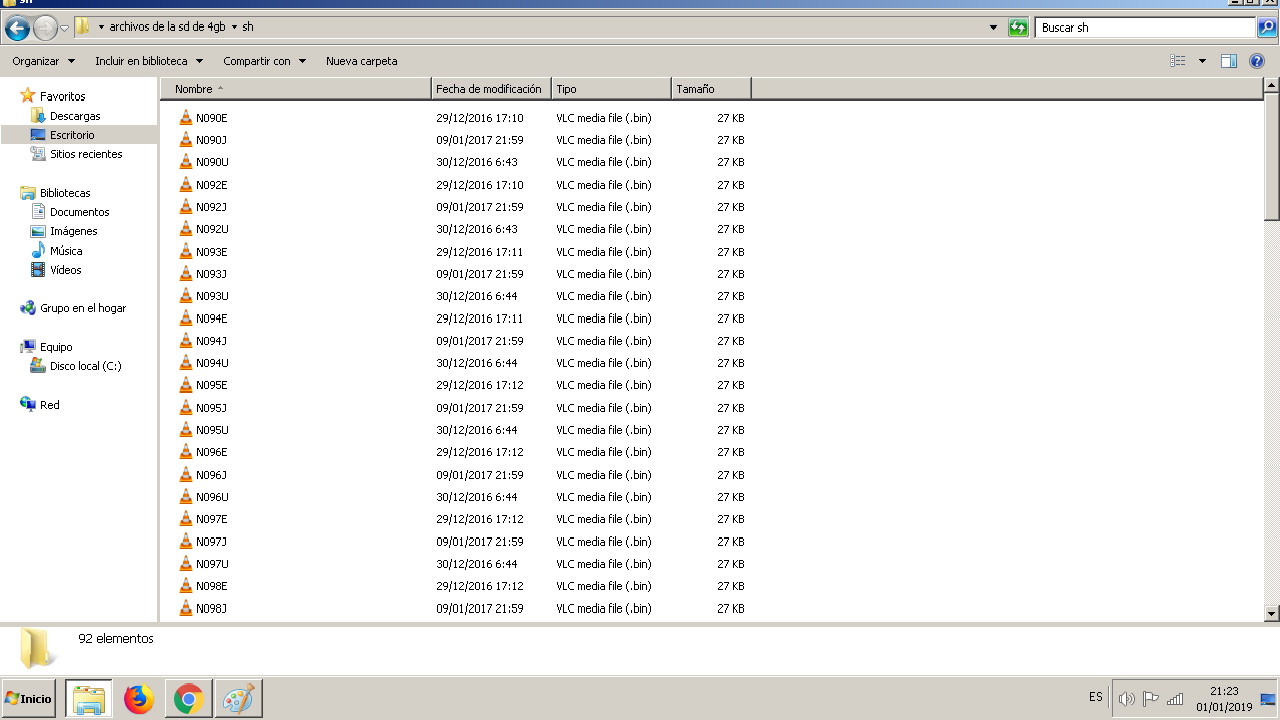This screenshot has height=720, width=1280.
Task: Select file N097U
Action: click(x=212, y=564)
